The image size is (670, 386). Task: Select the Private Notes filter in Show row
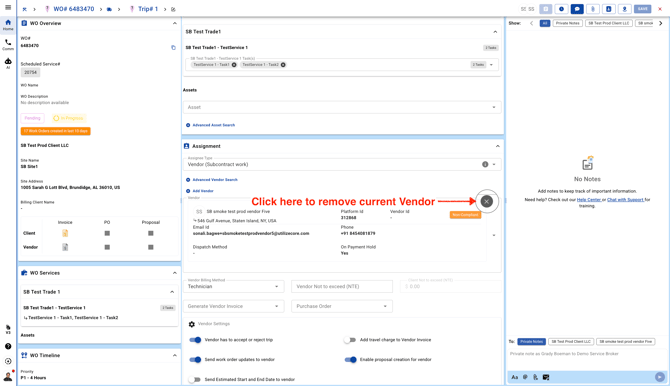pyautogui.click(x=567, y=23)
